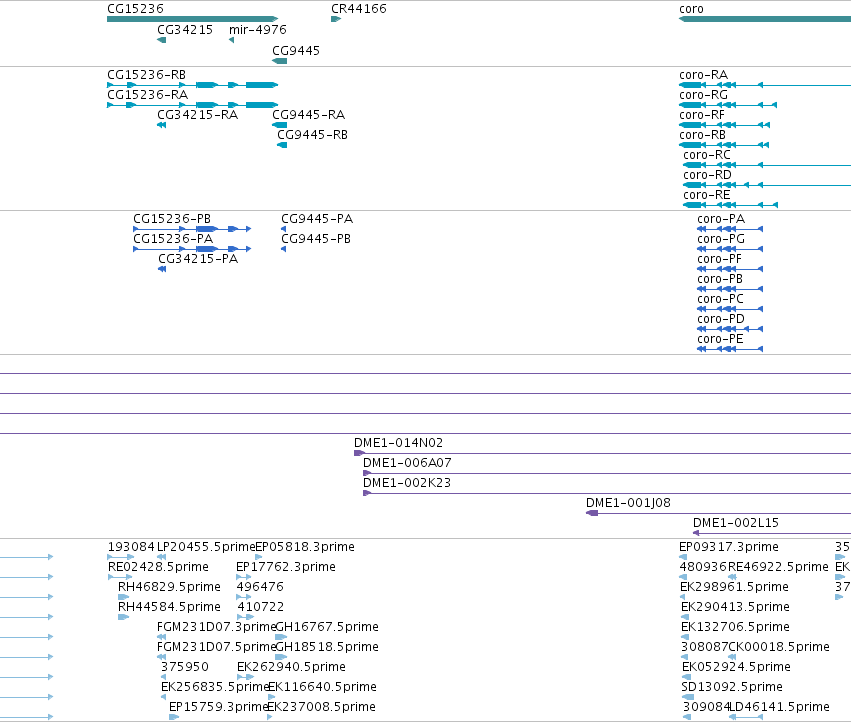Select the coro-PB protein feature
Viewport: 851px width, 722px height.
pyautogui.click(x=730, y=289)
